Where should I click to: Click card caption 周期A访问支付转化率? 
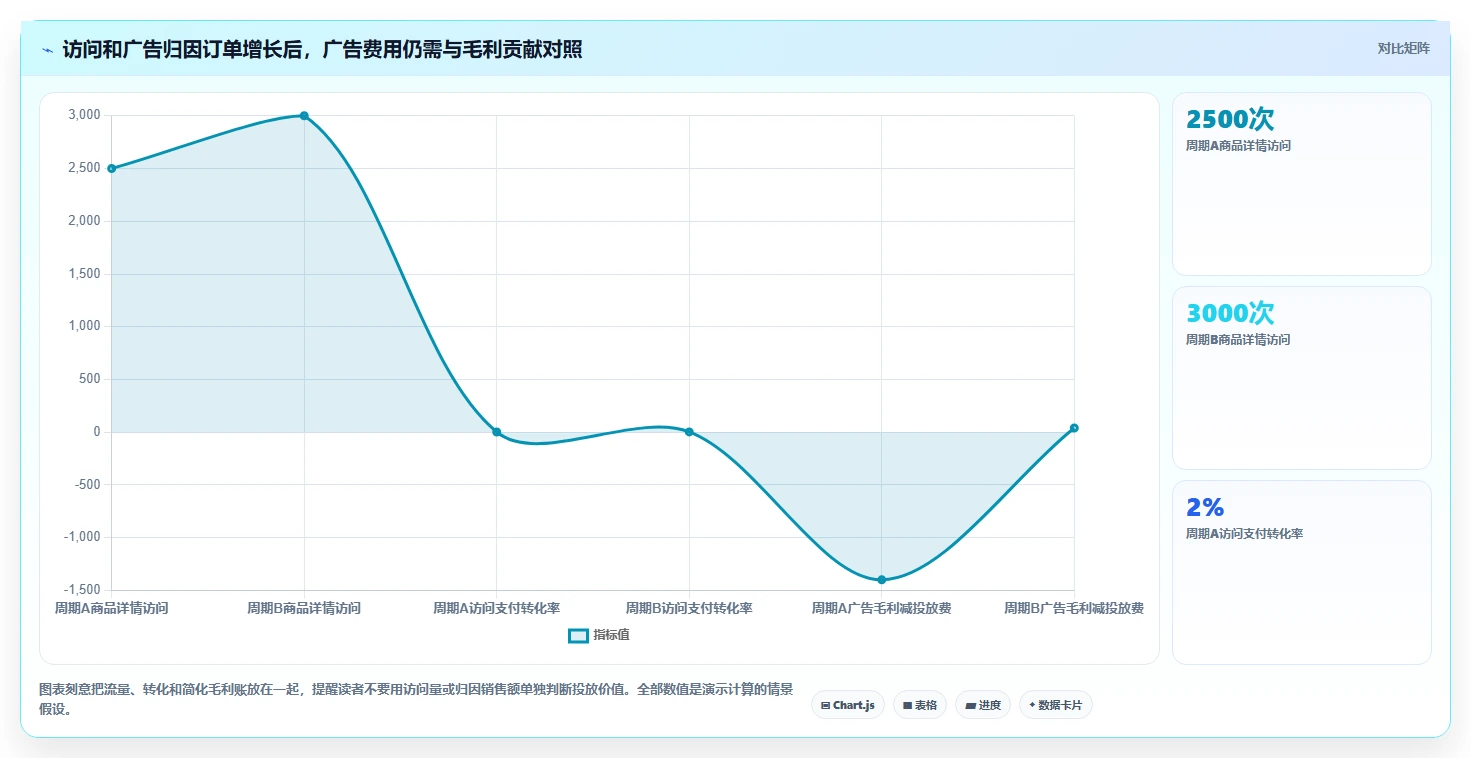pyautogui.click(x=1244, y=534)
